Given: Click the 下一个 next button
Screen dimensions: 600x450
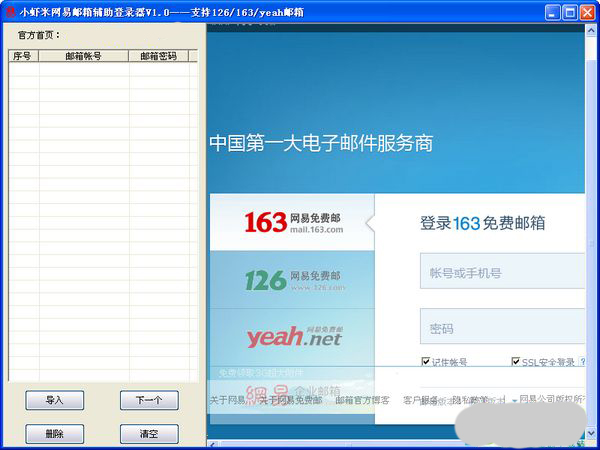Looking at the screenshot, I should [x=149, y=400].
